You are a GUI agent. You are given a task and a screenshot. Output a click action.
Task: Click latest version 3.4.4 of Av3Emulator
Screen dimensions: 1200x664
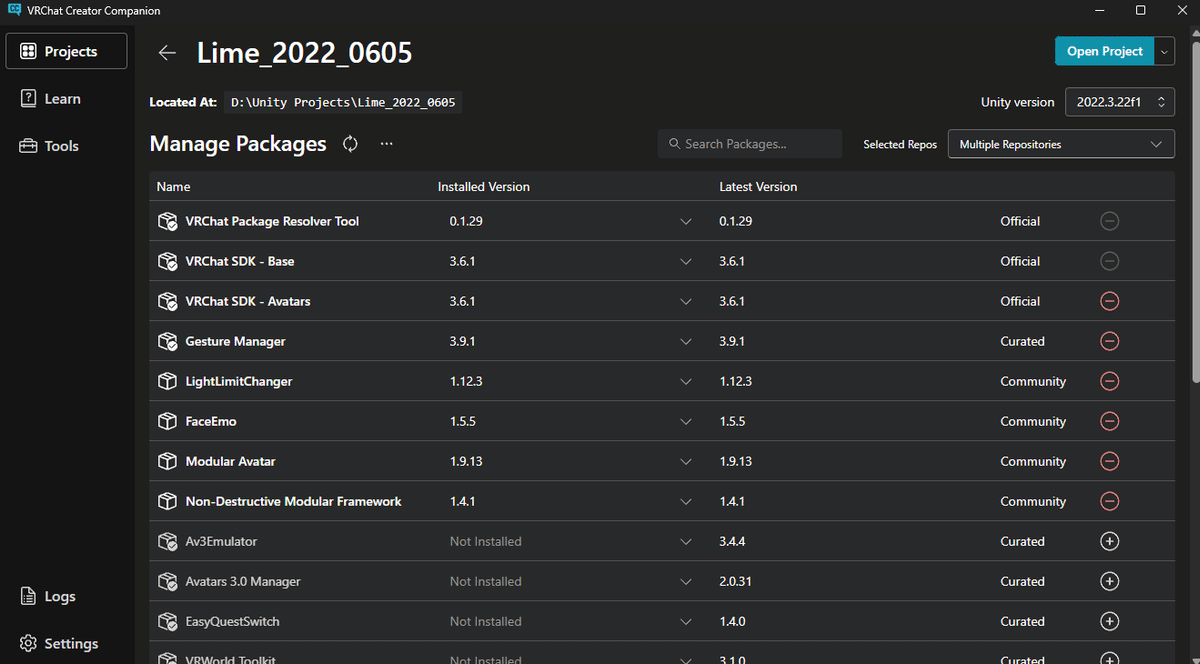pos(732,541)
